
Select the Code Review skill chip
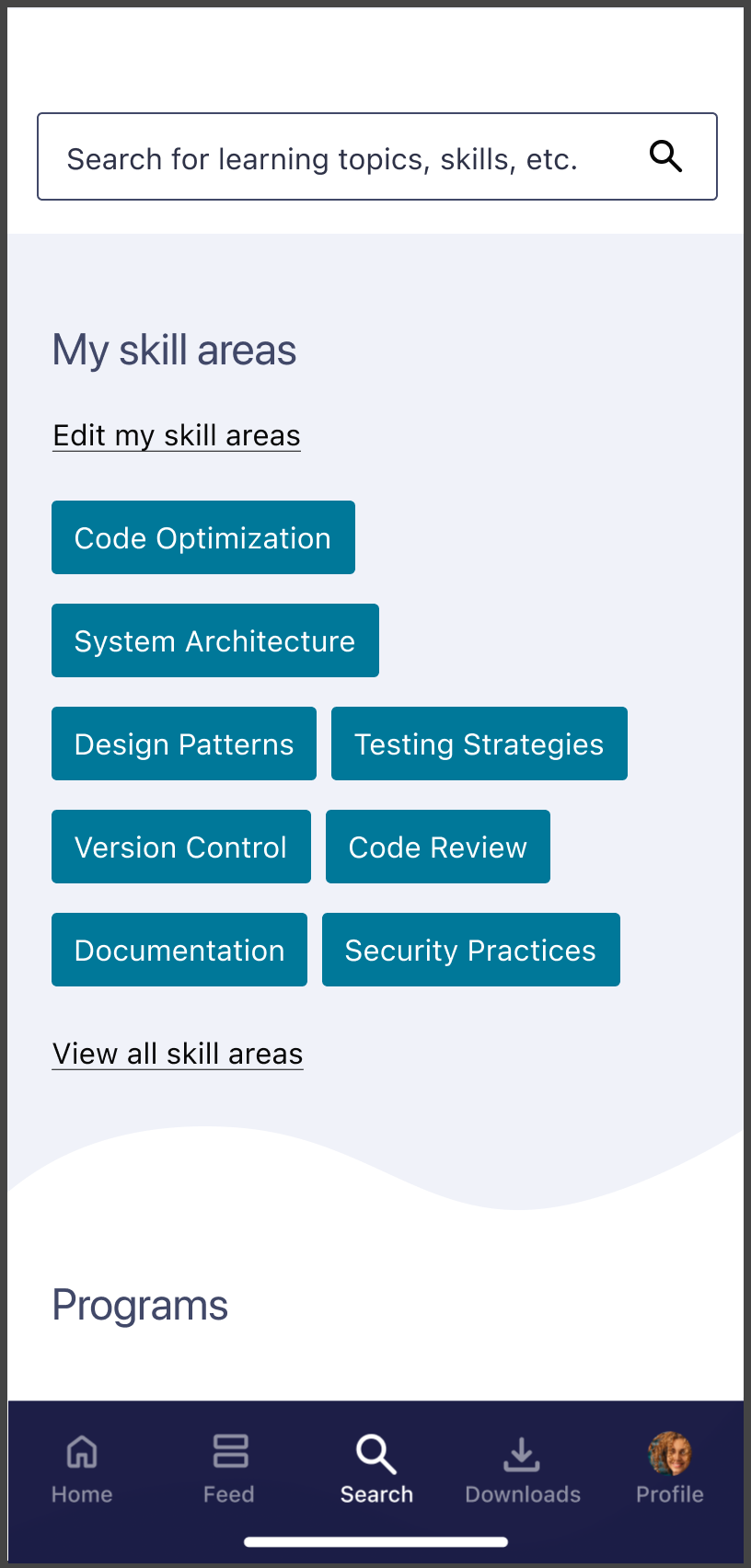point(438,847)
